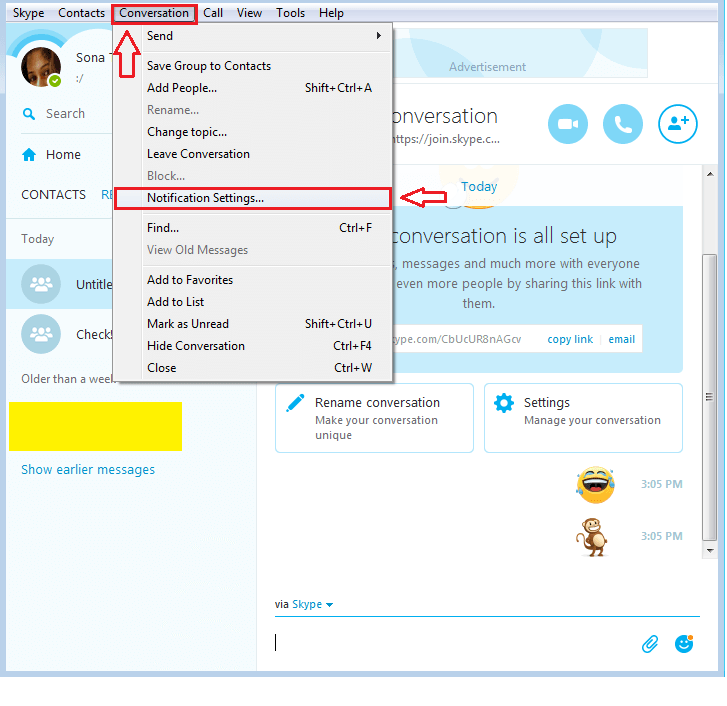Select Mark as Unread
727x706 pixels.
pyautogui.click(x=253, y=324)
